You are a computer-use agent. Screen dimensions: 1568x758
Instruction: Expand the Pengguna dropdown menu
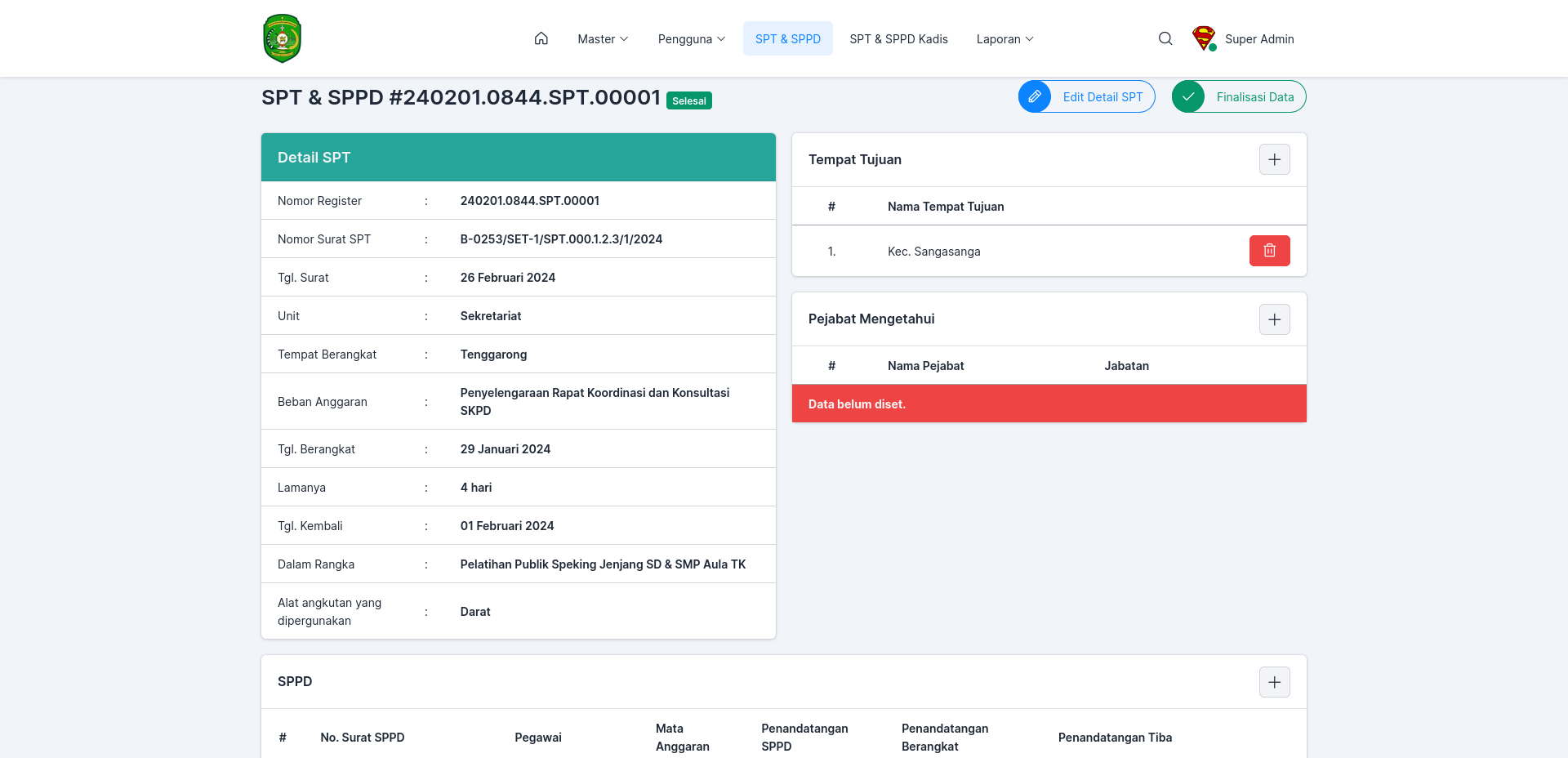pyautogui.click(x=692, y=38)
